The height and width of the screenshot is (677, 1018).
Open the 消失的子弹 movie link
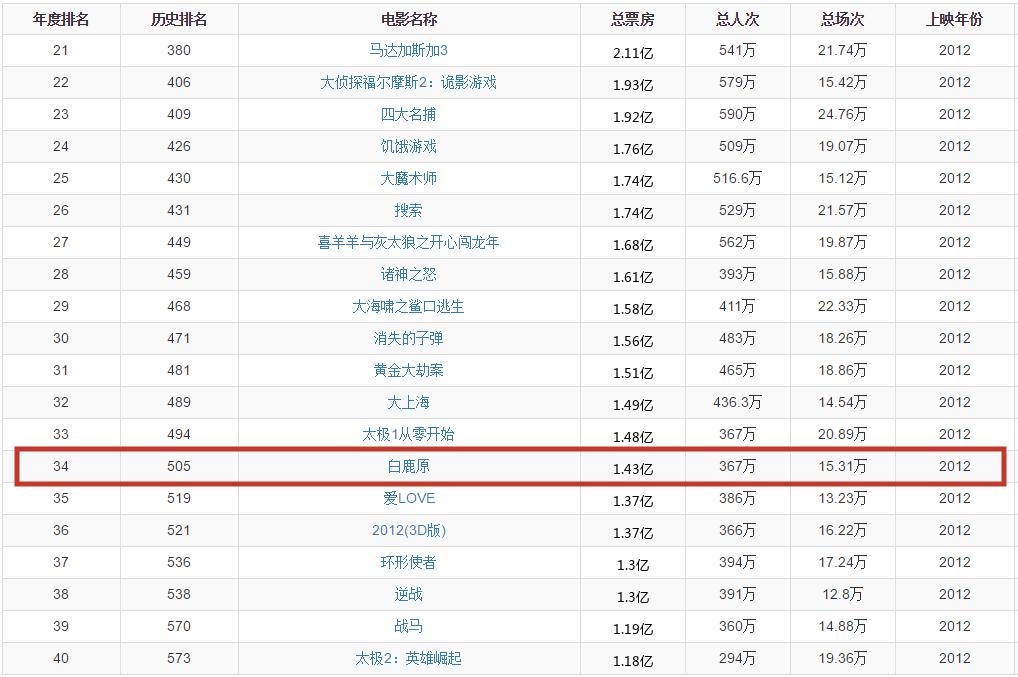408,338
